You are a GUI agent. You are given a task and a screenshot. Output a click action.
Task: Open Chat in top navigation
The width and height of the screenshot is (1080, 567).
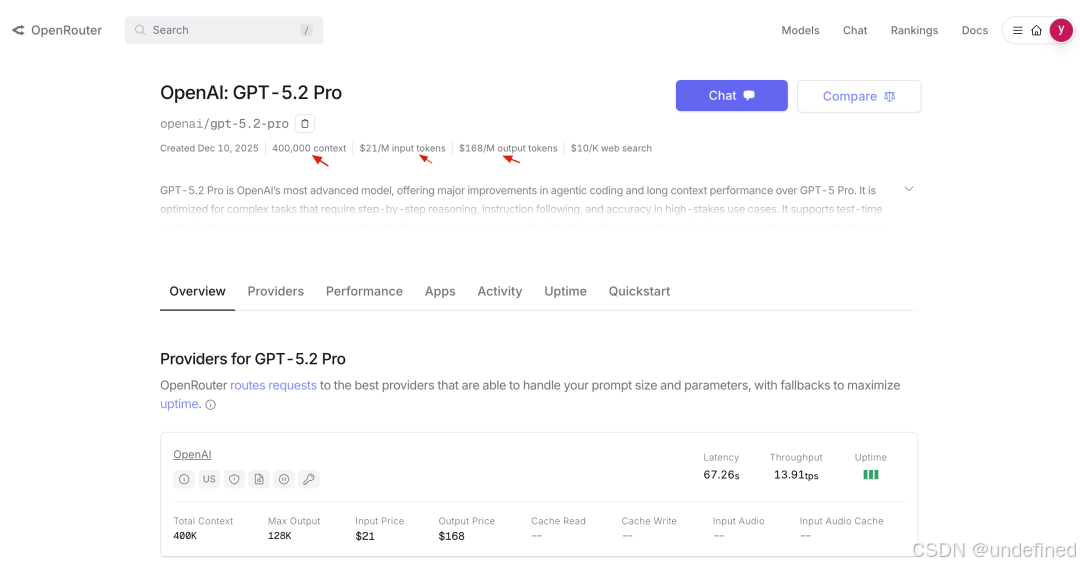click(855, 30)
